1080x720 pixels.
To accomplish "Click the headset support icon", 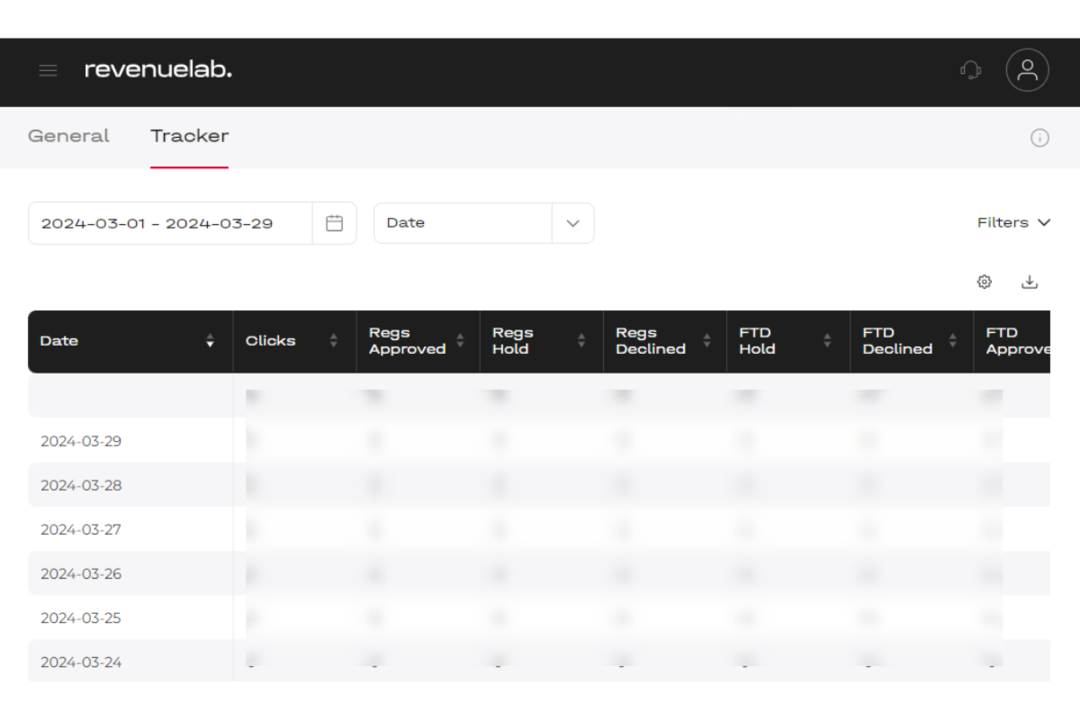I will [x=970, y=70].
